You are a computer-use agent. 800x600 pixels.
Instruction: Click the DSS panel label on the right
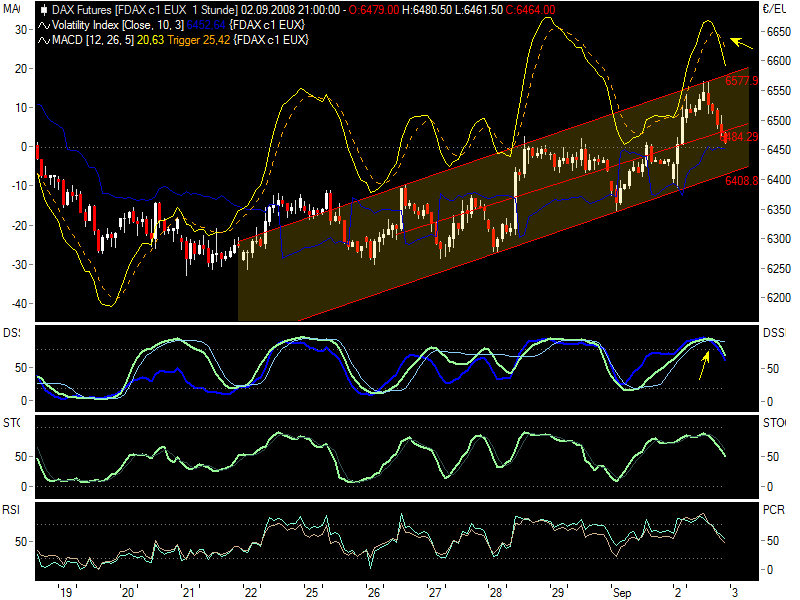[x=774, y=333]
